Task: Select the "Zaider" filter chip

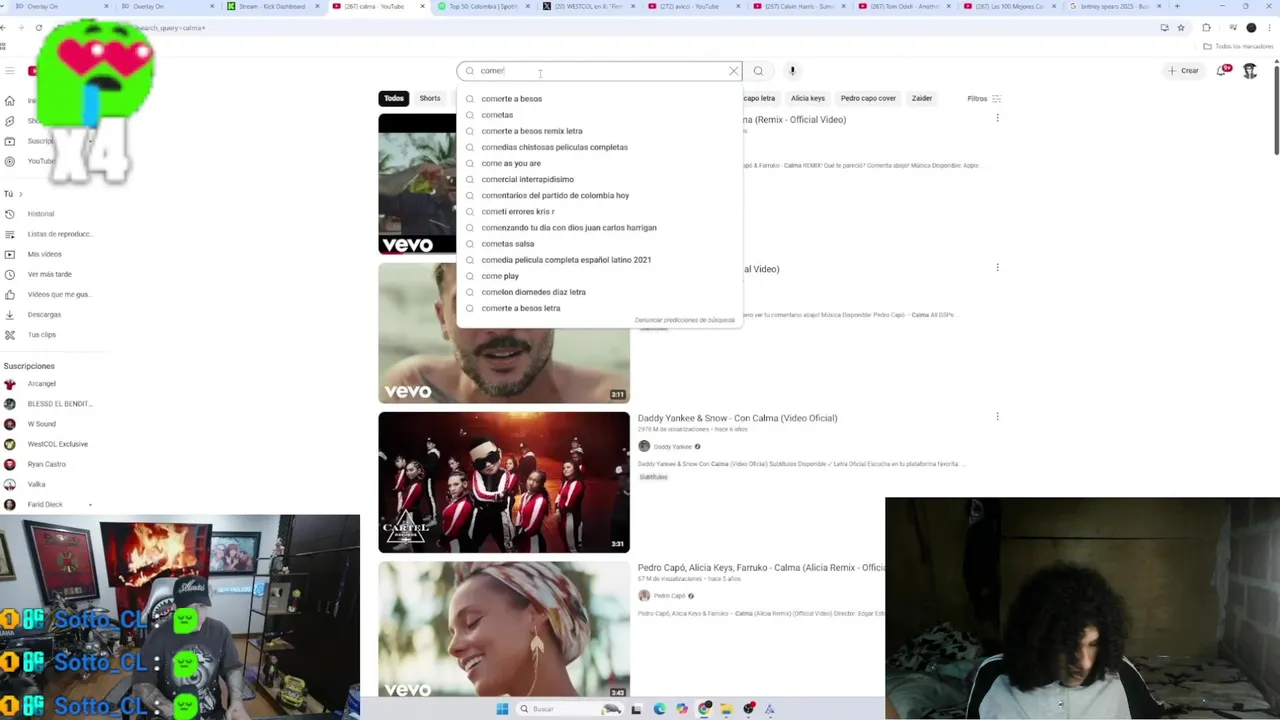Action: (922, 98)
